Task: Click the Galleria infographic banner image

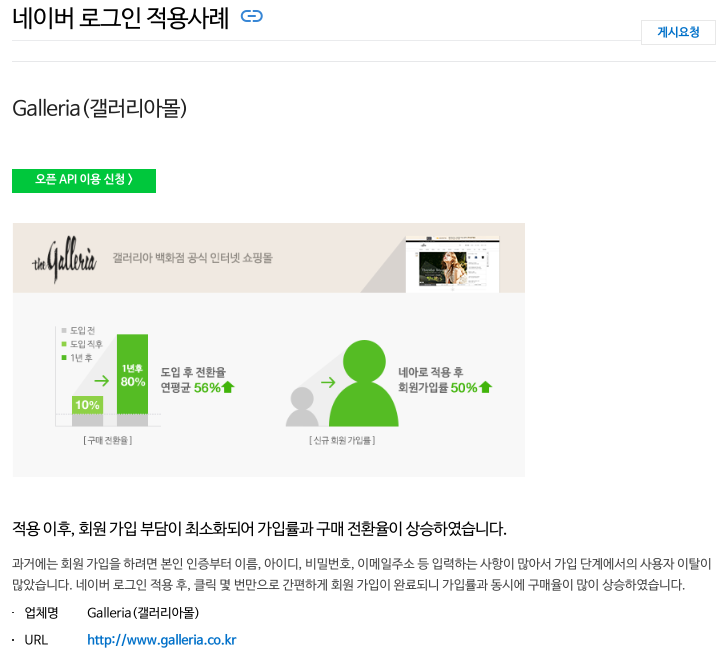Action: [x=269, y=350]
